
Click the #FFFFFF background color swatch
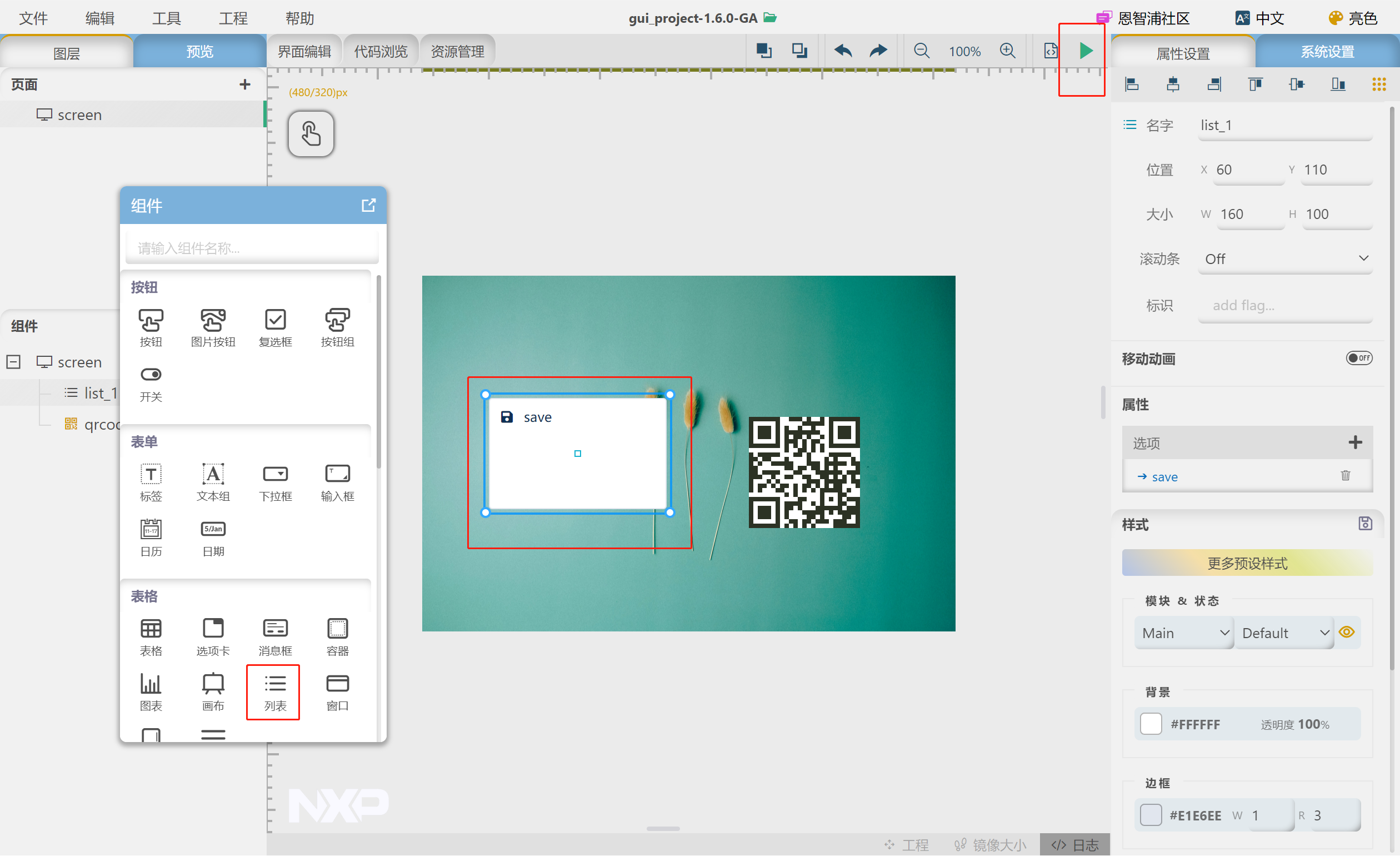[1151, 724]
